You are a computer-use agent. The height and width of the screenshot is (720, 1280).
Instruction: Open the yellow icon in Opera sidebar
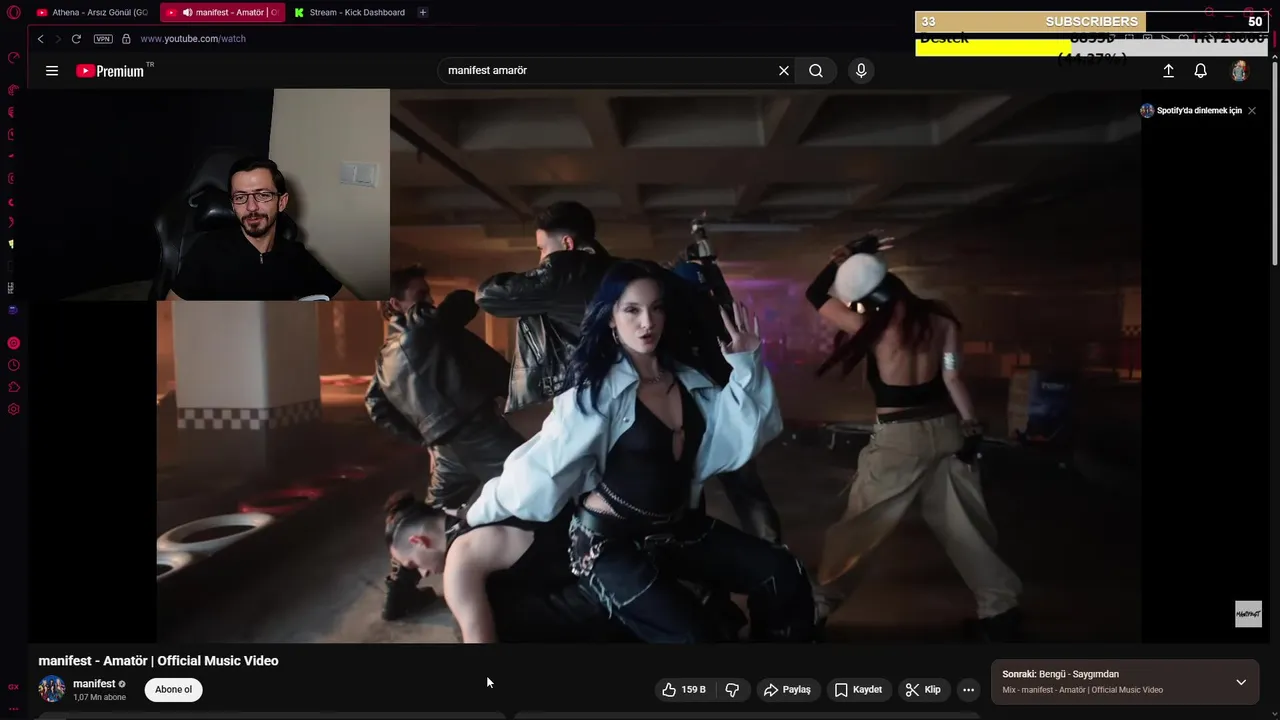[12, 244]
